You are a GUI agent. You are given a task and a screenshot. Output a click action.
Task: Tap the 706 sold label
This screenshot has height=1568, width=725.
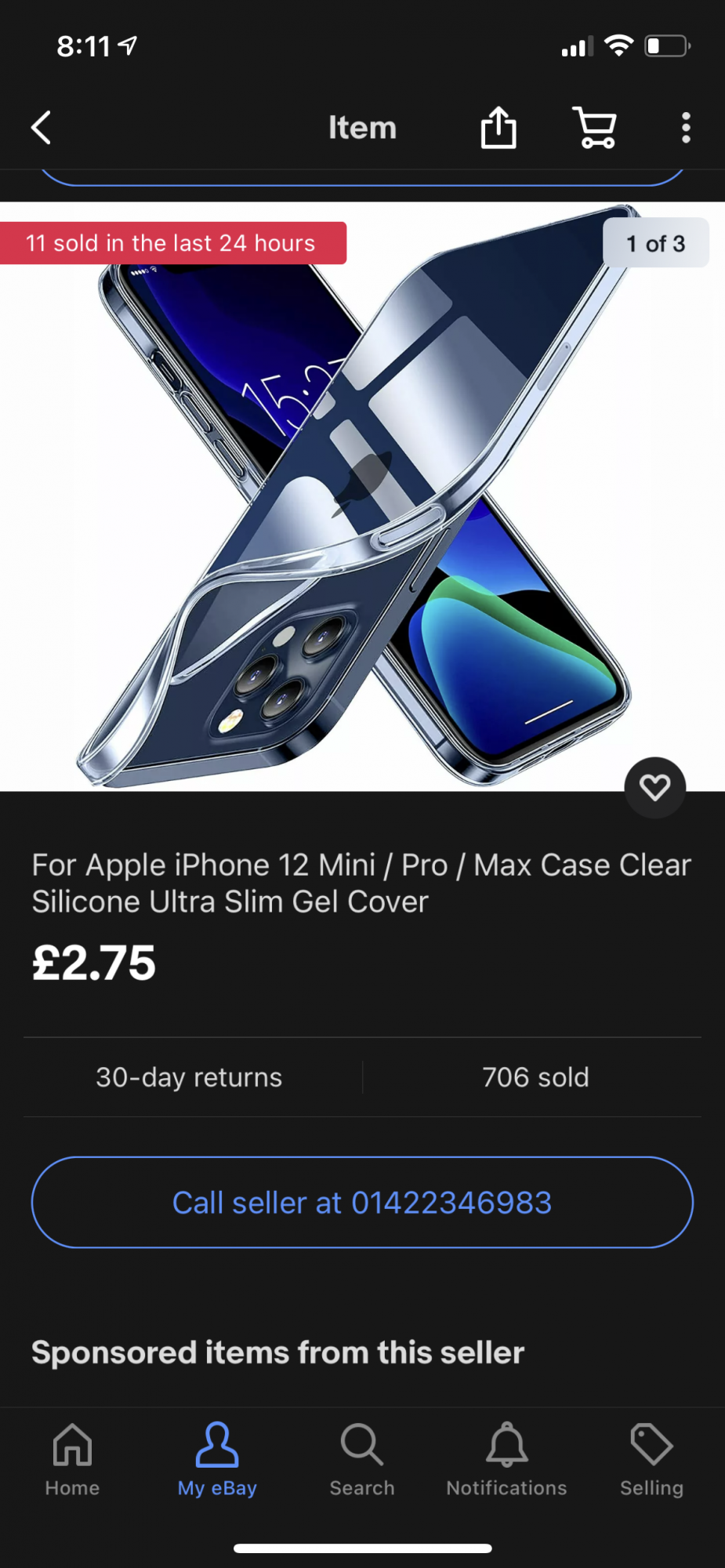click(535, 1077)
